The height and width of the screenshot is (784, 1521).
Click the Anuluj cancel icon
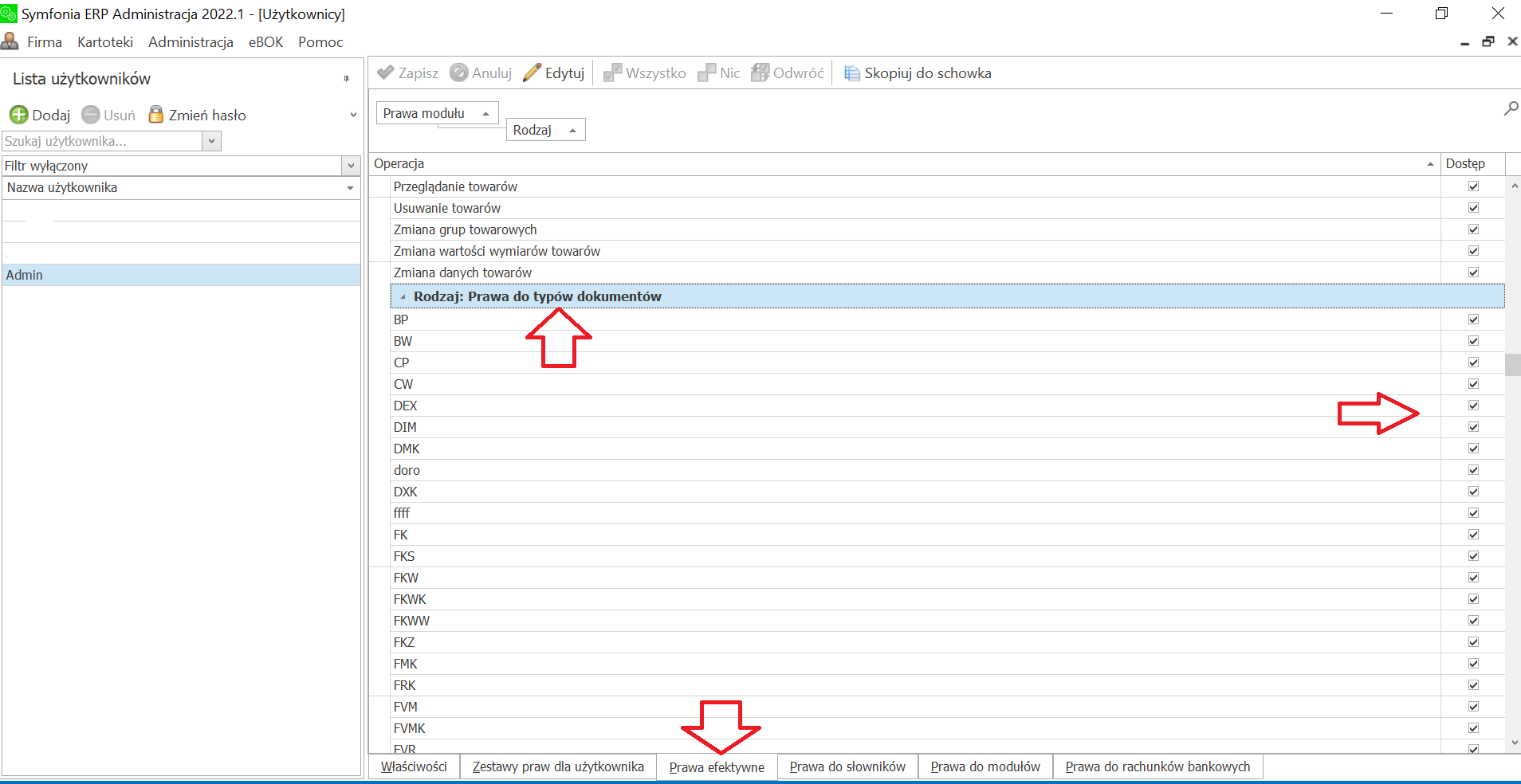[x=458, y=73]
